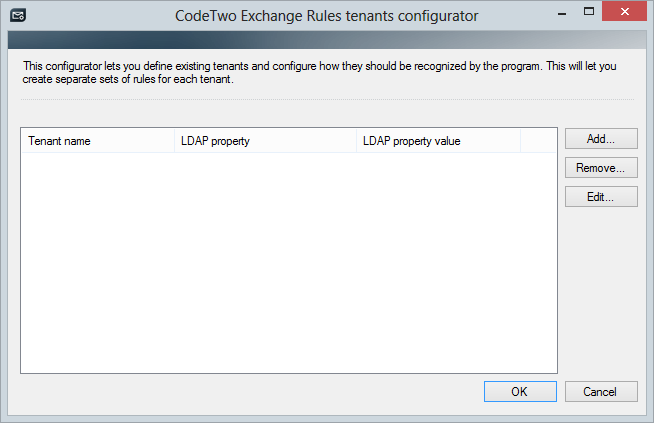Viewport: 654px width, 423px height.
Task: Confirm settings with the OK button
Action: click(520, 391)
